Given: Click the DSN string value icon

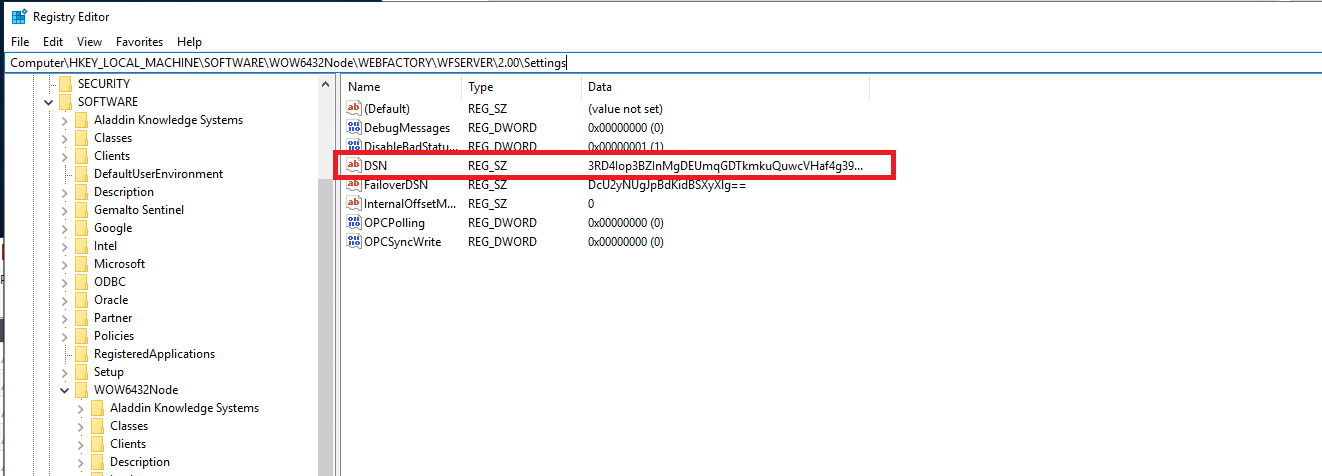Looking at the screenshot, I should click(353, 165).
